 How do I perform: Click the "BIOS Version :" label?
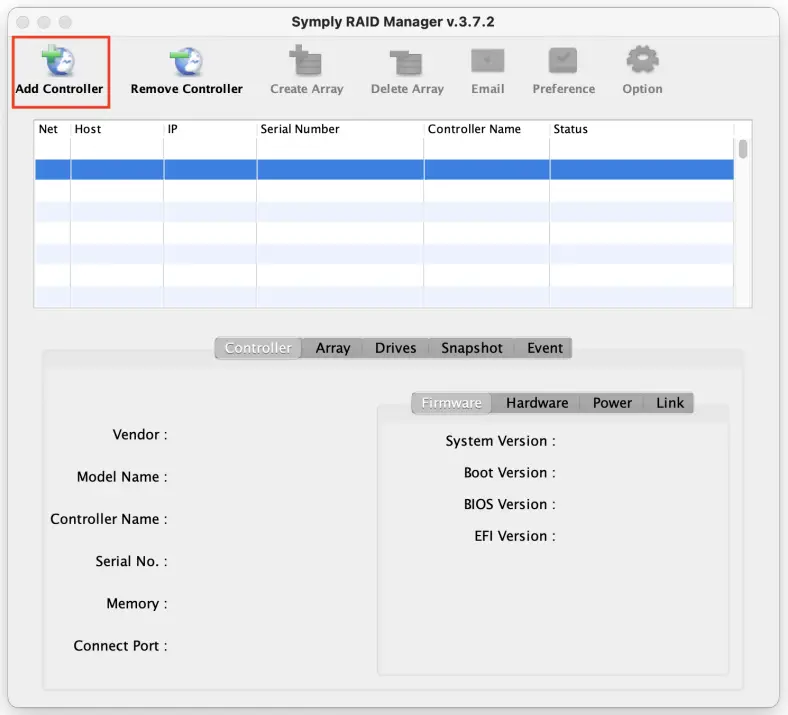(x=510, y=504)
